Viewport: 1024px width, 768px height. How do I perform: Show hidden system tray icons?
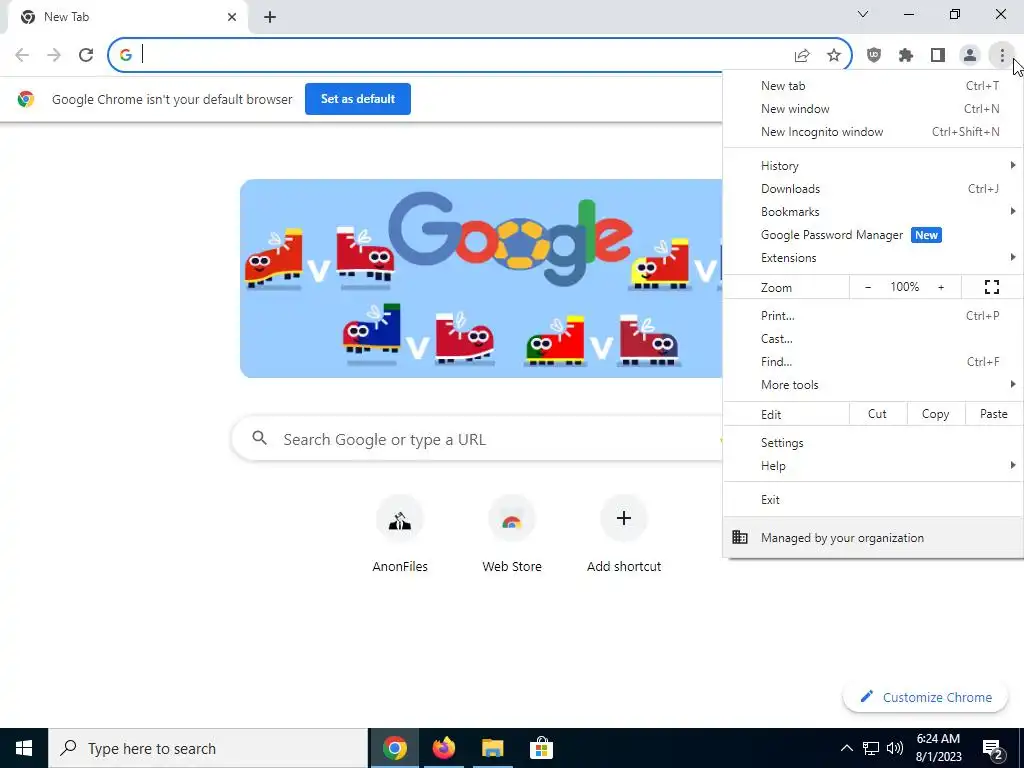coord(846,748)
